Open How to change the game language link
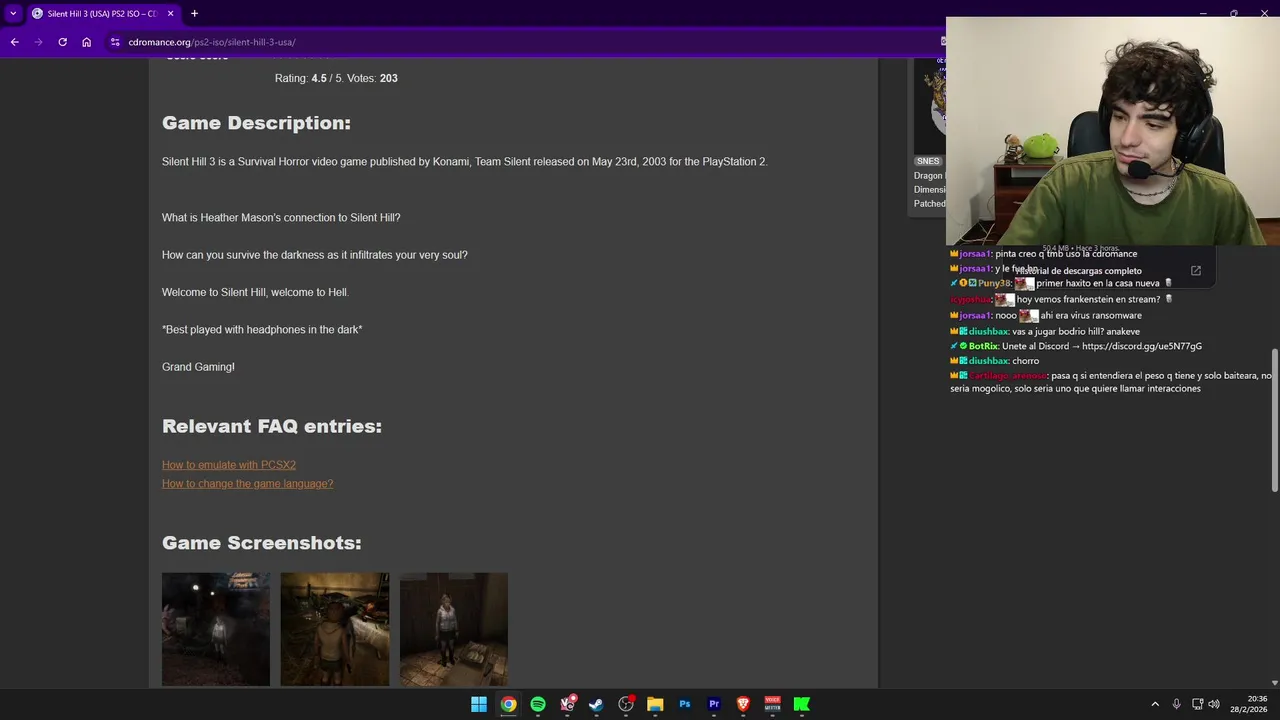Screen dimensions: 1280x720 247,484
